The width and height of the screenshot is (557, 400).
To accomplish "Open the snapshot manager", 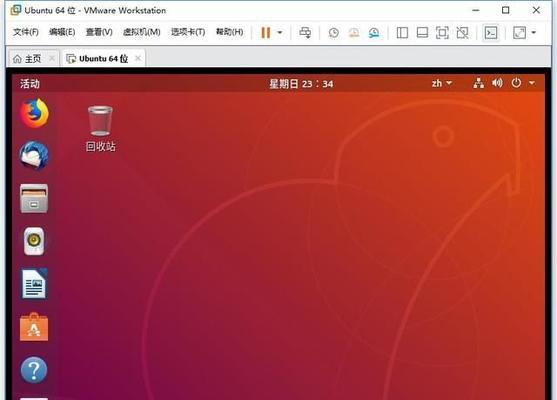I will pyautogui.click(x=374, y=33).
